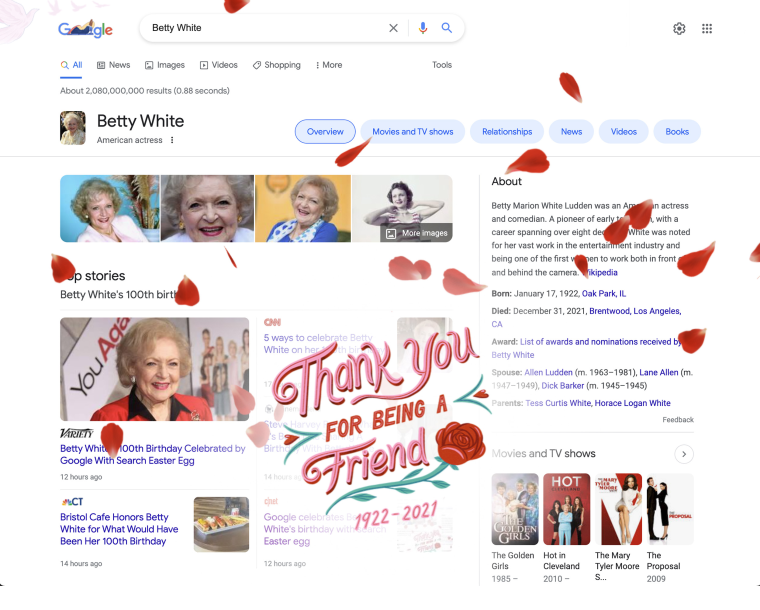
Task: Open first Betty White photo with plants
Action: (x=110, y=209)
